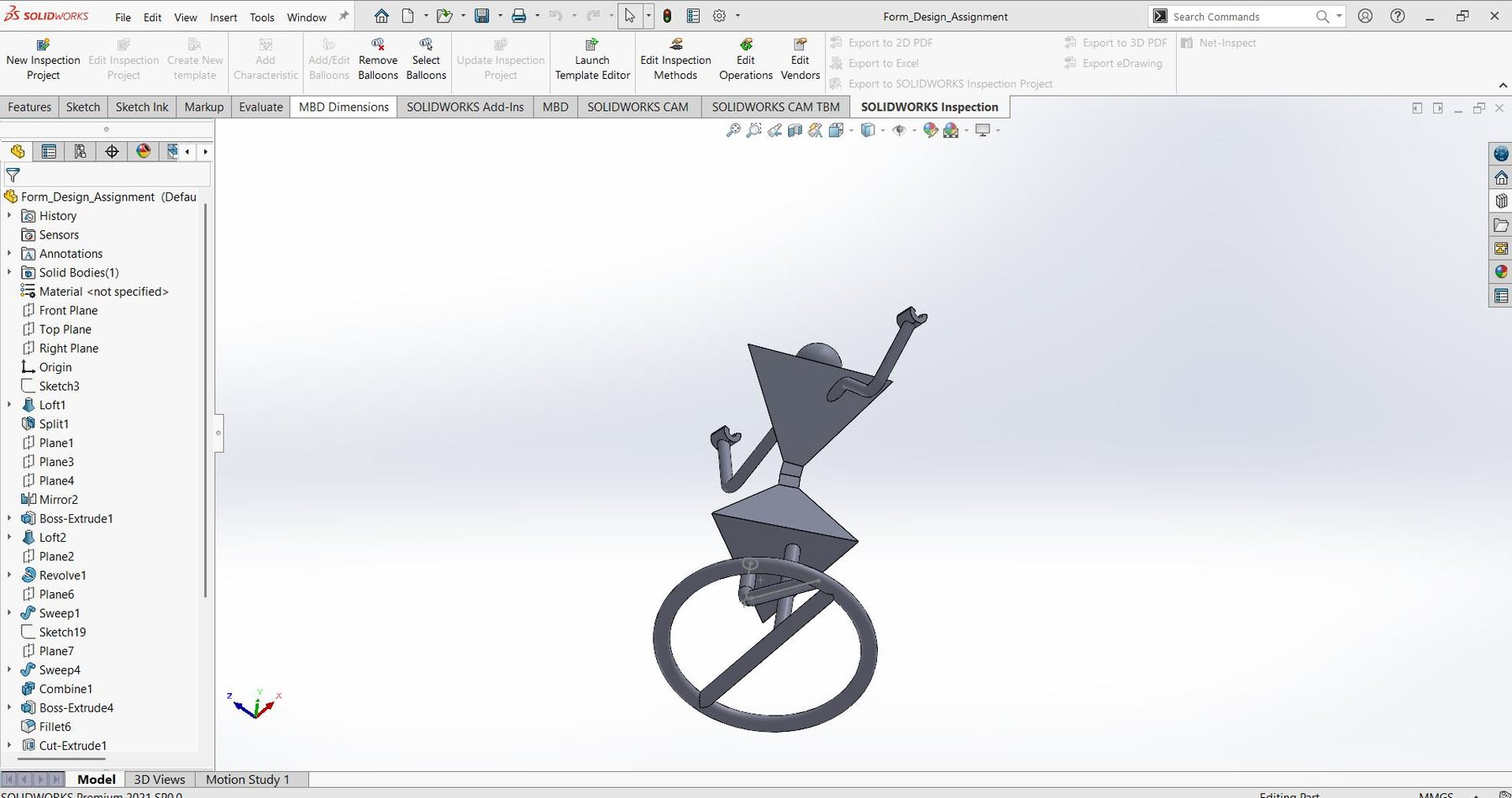
Task: Expand the Annotations tree node
Action: click(x=9, y=254)
